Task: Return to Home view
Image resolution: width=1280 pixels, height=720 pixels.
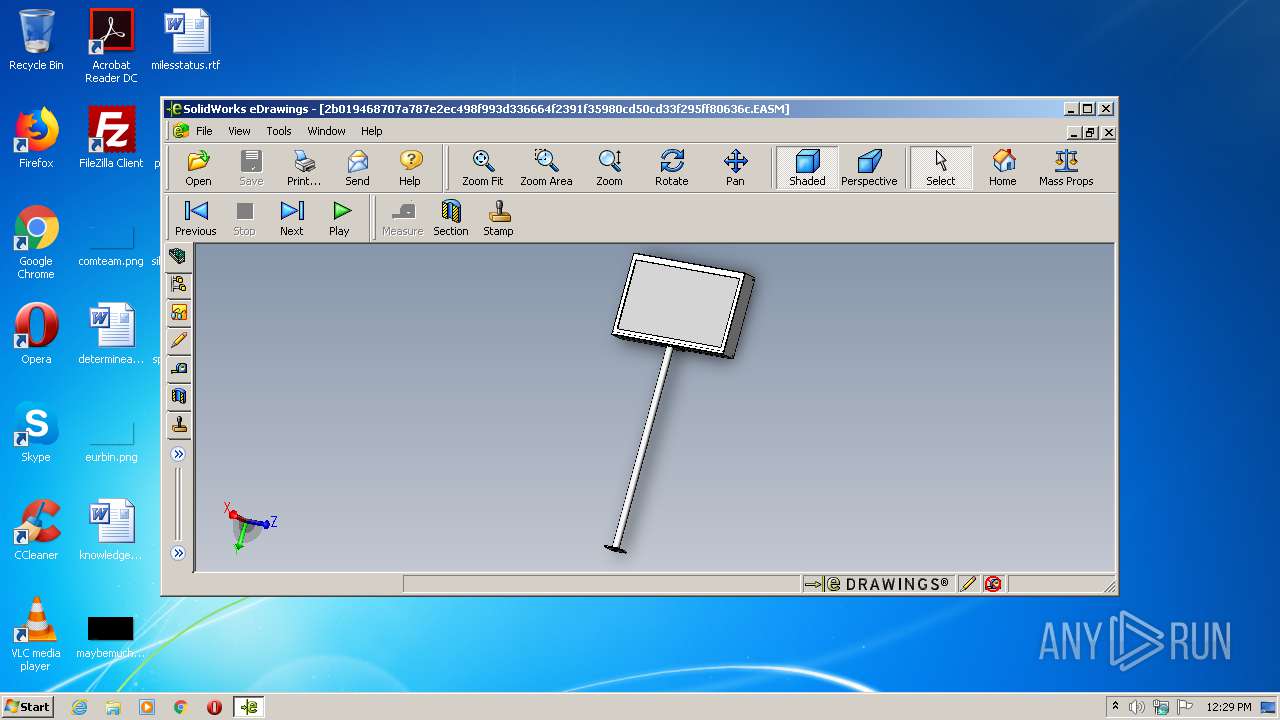Action: pos(1002,167)
